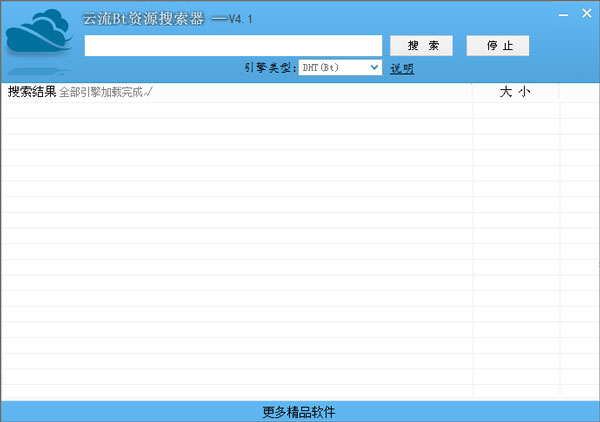600x422 pixels.
Task: Click the 搜索结果 column header
Action: (x=32, y=92)
